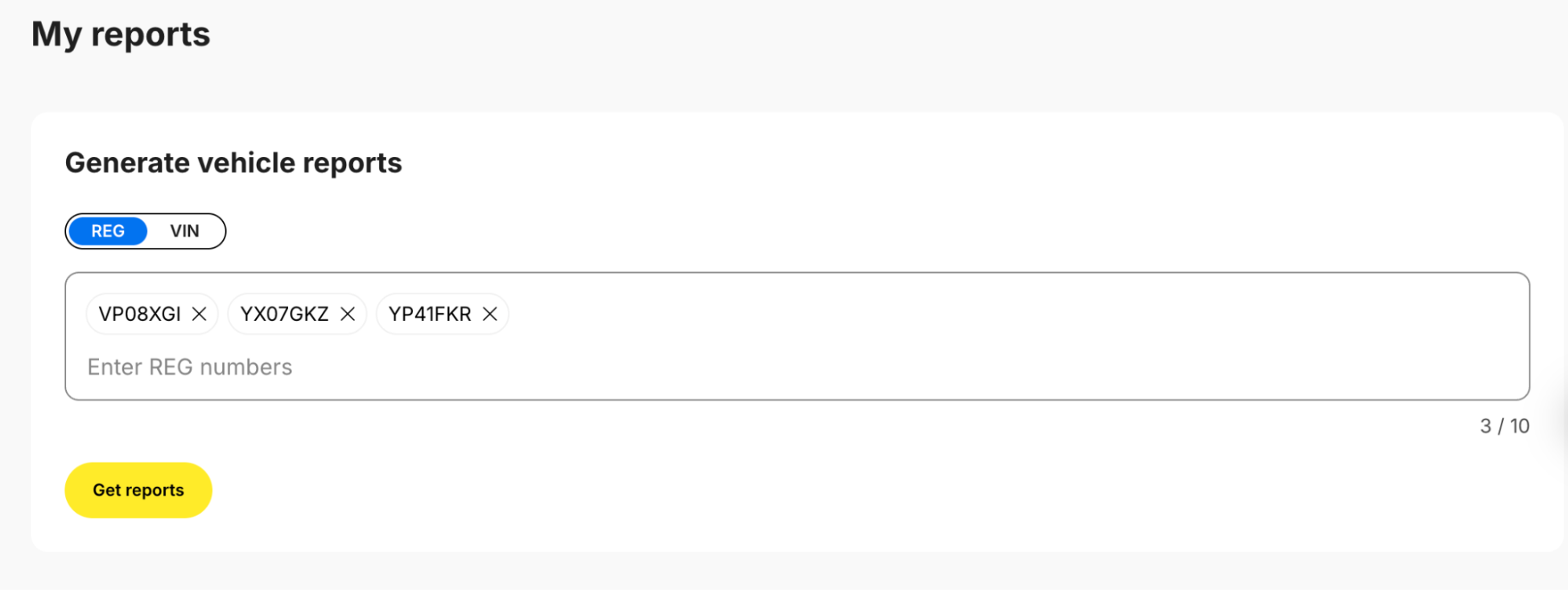1568x590 pixels.
Task: Delete the YP41FKR tag using its X
Action: (x=490, y=314)
